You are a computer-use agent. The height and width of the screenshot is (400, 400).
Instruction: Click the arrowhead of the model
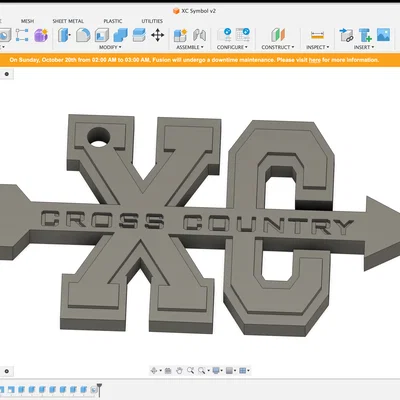coord(382,233)
